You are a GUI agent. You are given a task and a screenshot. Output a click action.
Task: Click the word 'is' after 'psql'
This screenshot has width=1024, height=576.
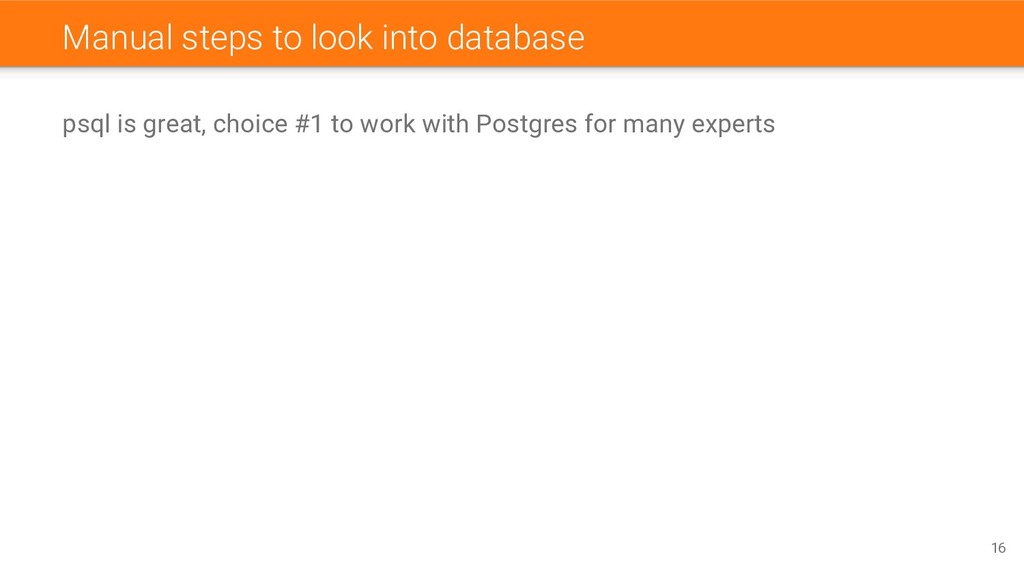126,123
